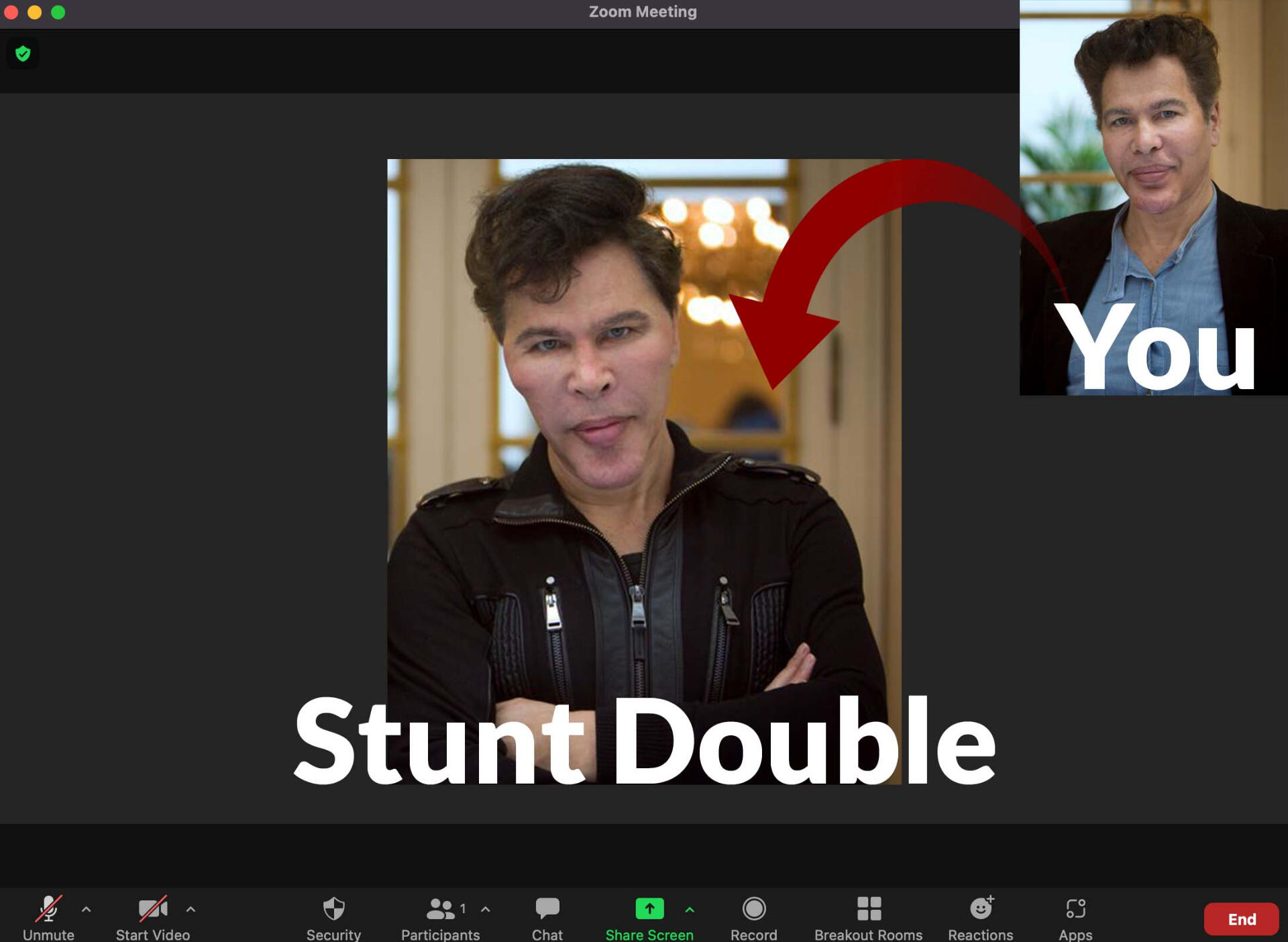Click the main Stunt Double video feed
The width and height of the screenshot is (1288, 942).
pyautogui.click(x=644, y=470)
